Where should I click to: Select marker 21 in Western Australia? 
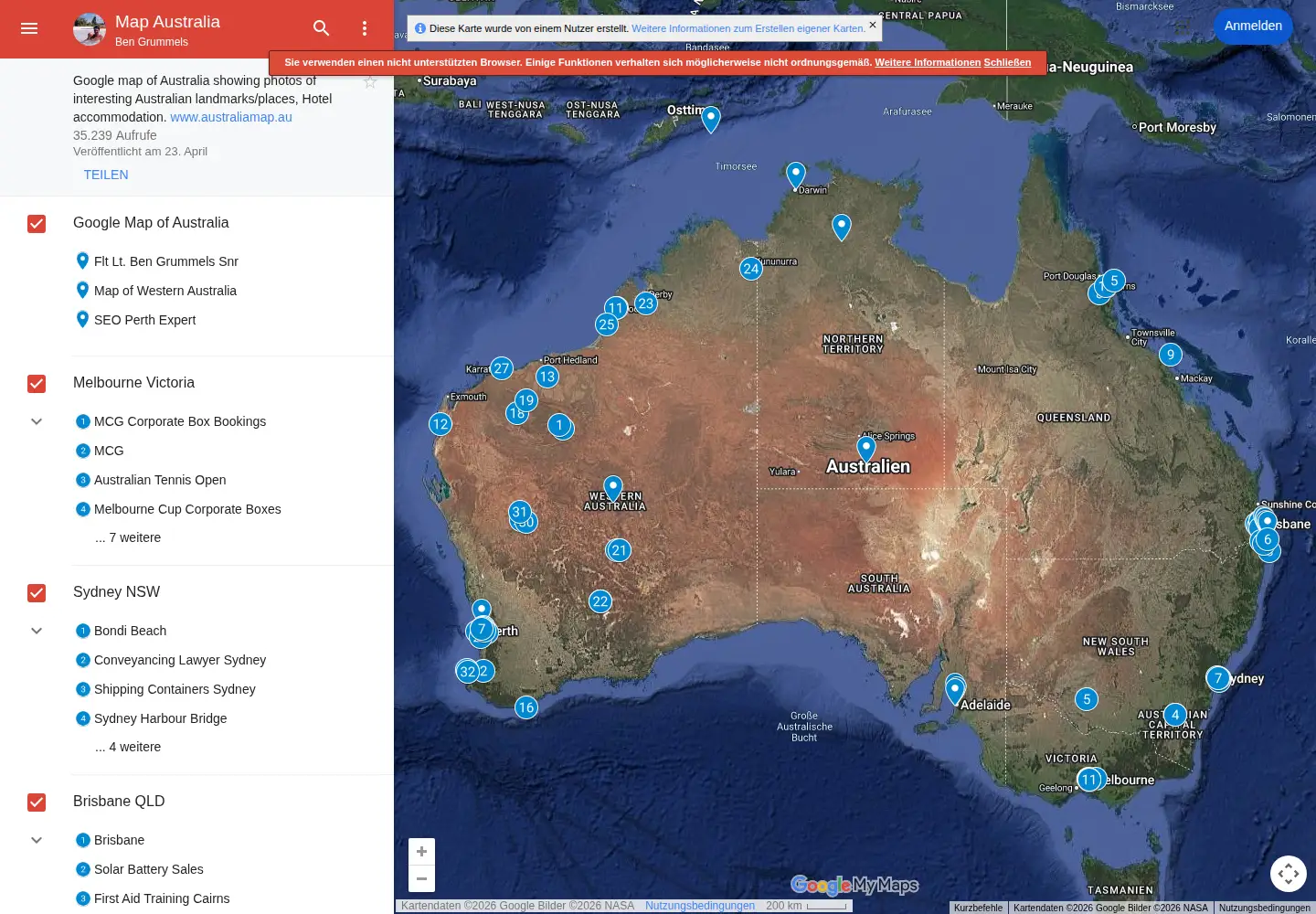click(x=620, y=550)
